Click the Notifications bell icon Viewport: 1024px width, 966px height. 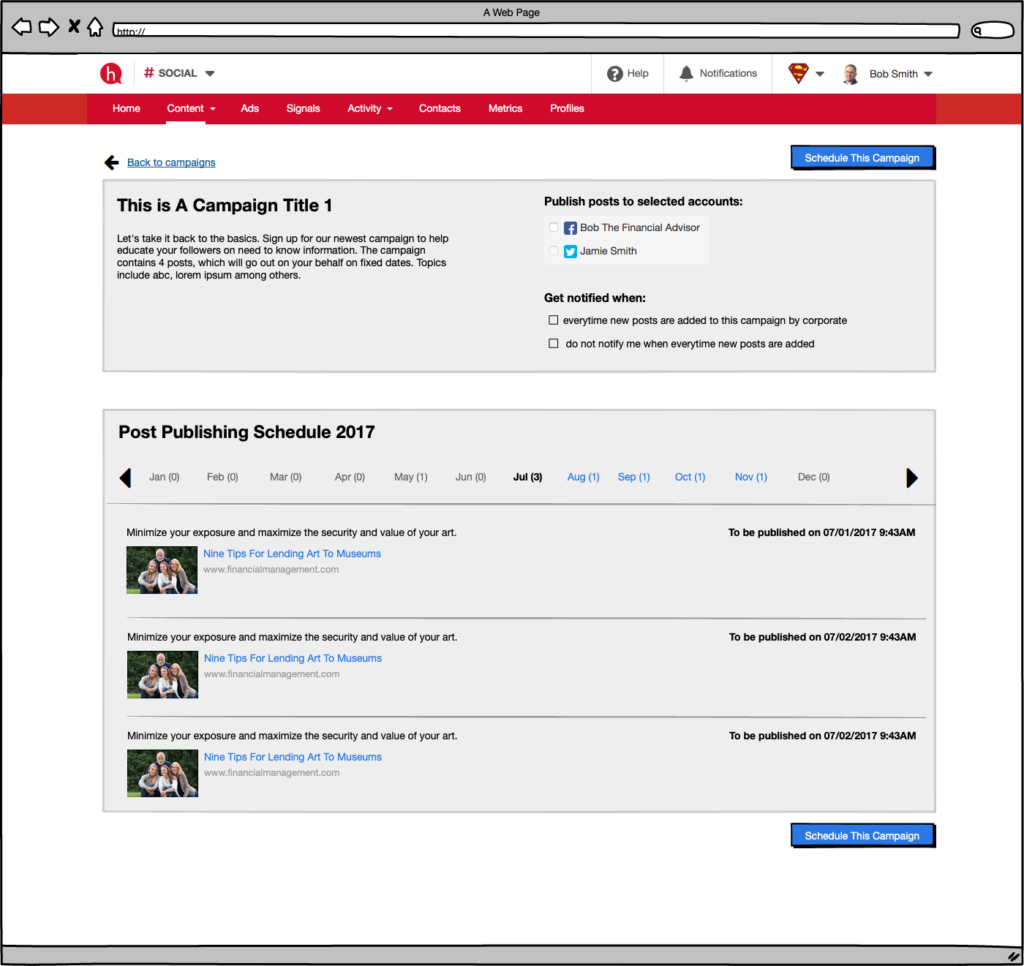coord(686,74)
